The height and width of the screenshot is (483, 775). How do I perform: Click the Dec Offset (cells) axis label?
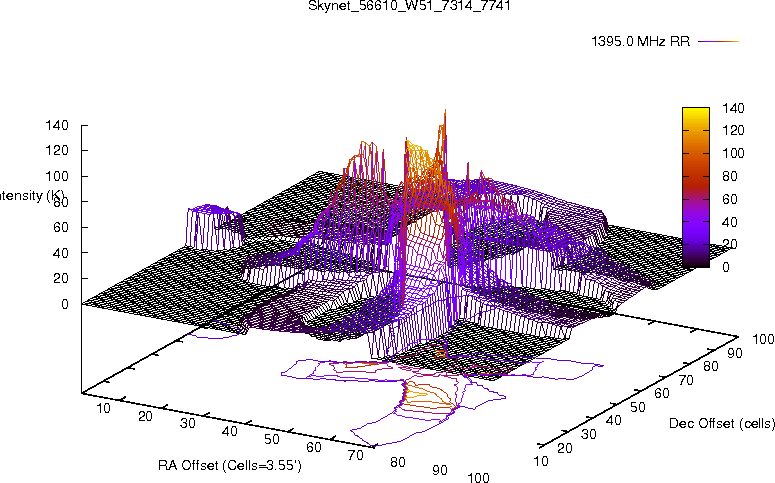point(722,424)
